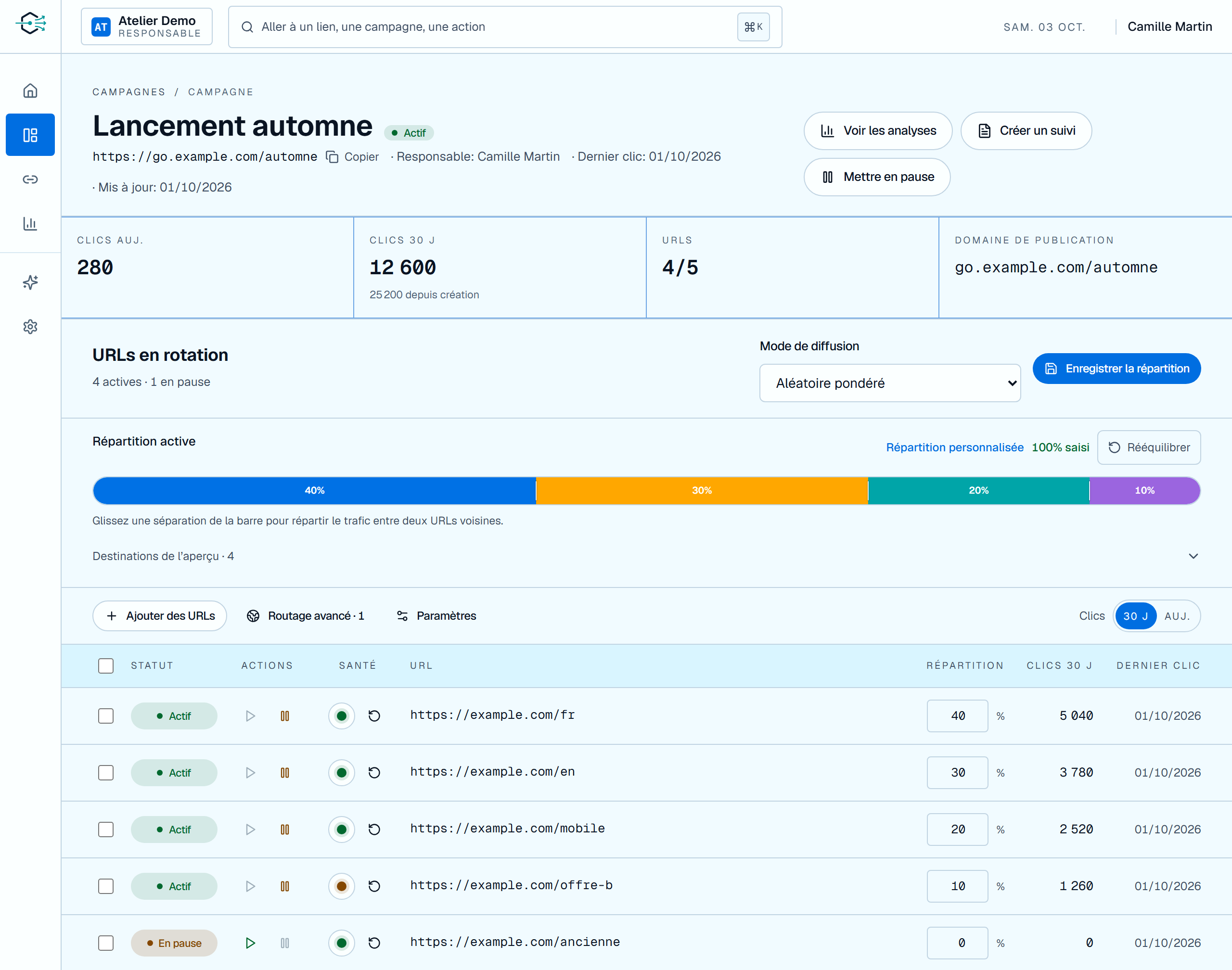Click Créer un suivi button
Screen dimensions: 1232x970
pyautogui.click(x=1027, y=131)
